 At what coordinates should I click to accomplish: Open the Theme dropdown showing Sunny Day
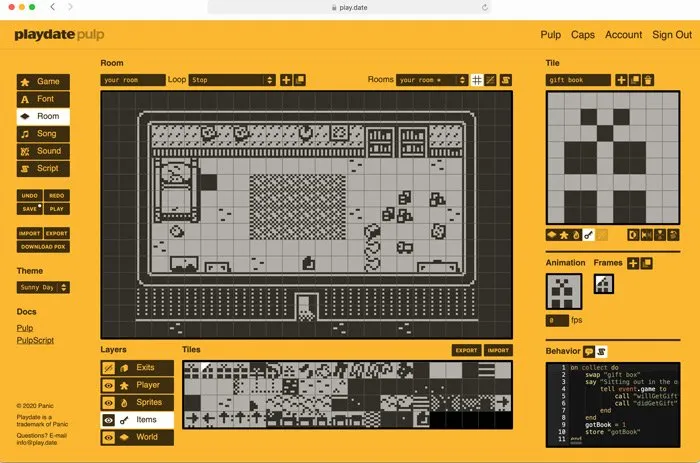click(44, 288)
